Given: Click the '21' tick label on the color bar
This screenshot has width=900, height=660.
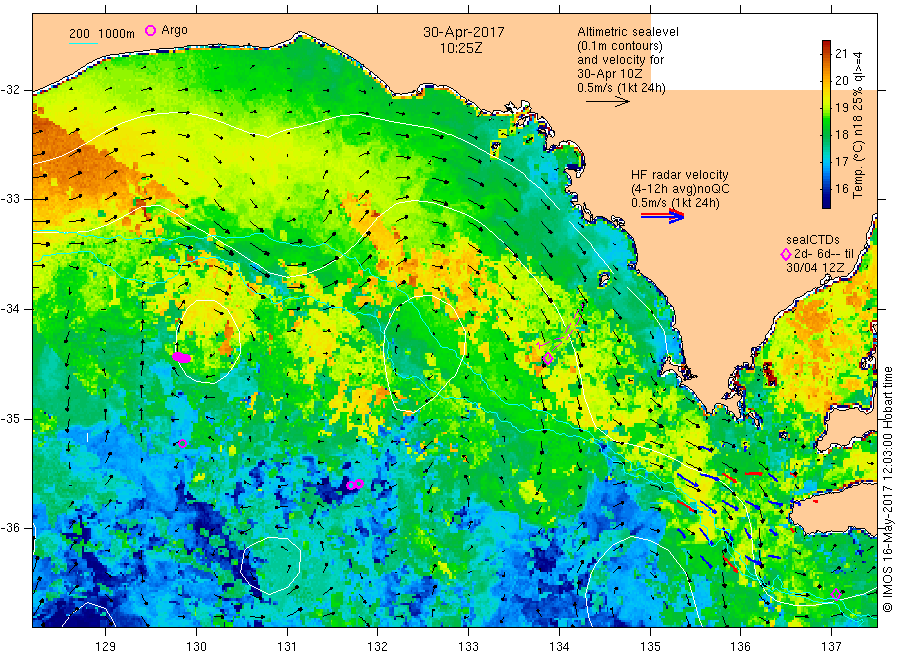Looking at the screenshot, I should (841, 53).
